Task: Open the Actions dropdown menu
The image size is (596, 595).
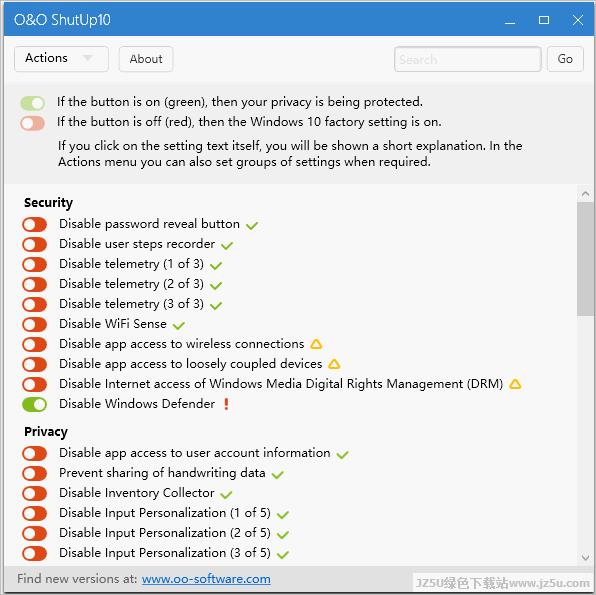Action: tap(61, 59)
